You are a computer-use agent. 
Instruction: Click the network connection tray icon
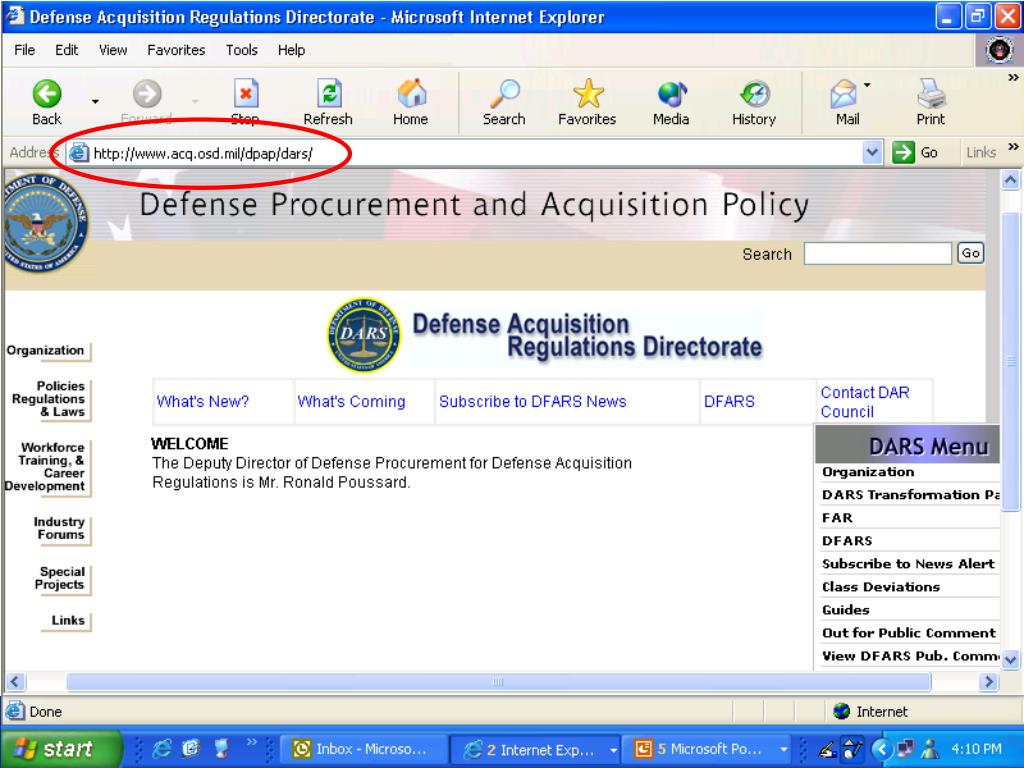(x=906, y=749)
